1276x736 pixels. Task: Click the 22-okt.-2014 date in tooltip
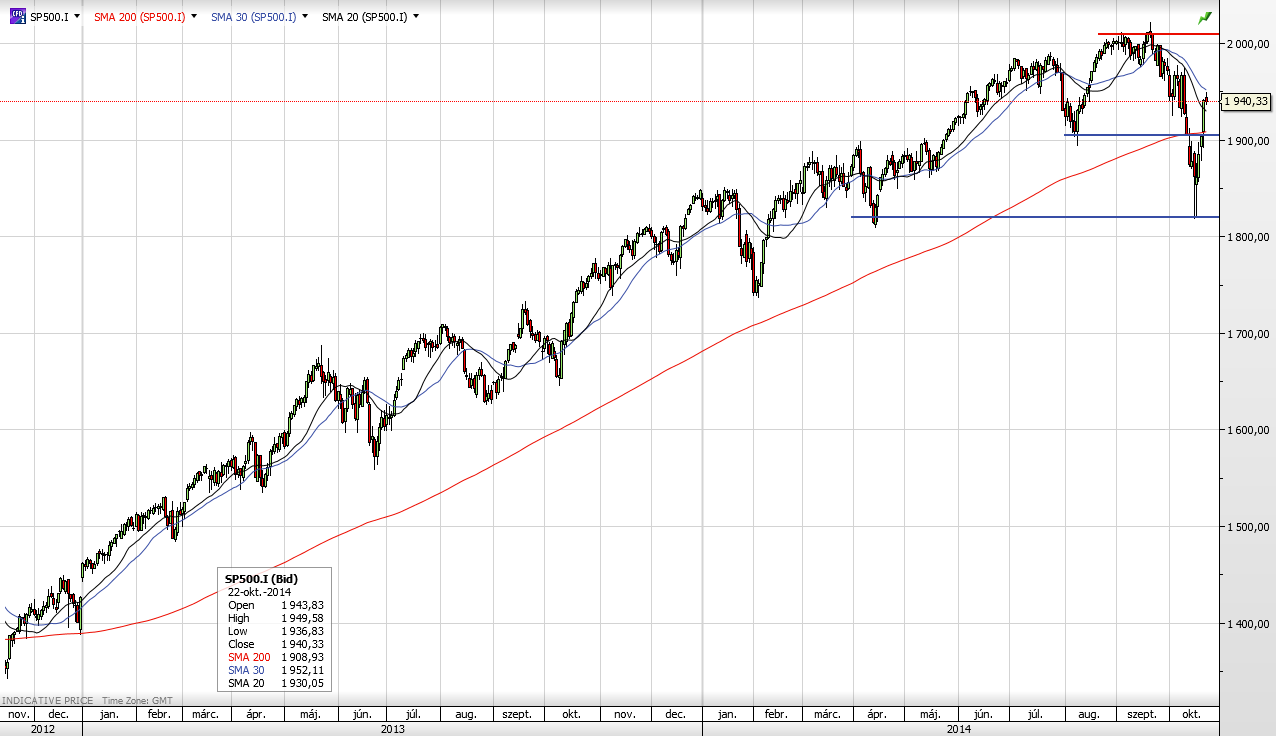coord(259,592)
